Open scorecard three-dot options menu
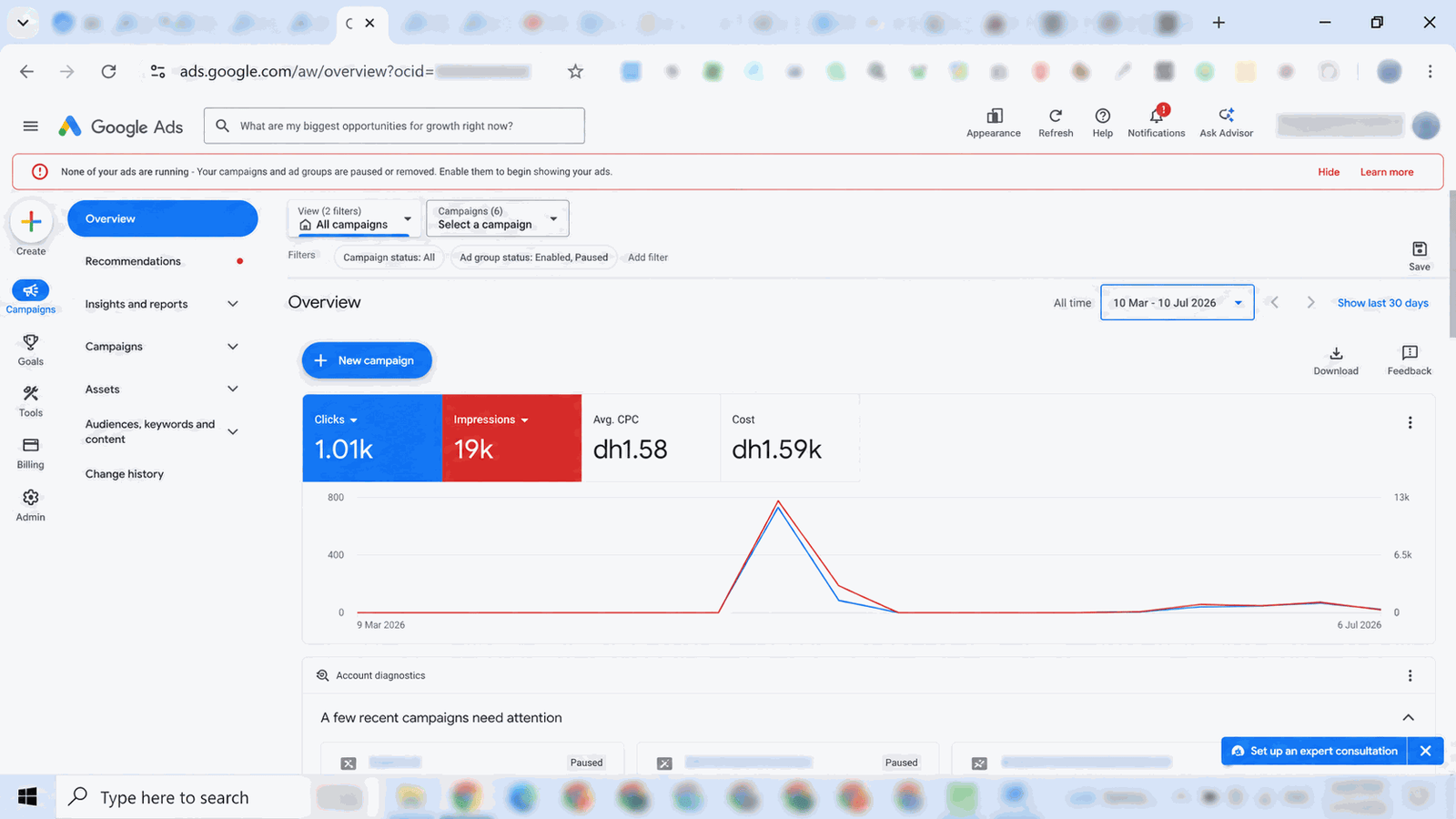 pos(1410,422)
